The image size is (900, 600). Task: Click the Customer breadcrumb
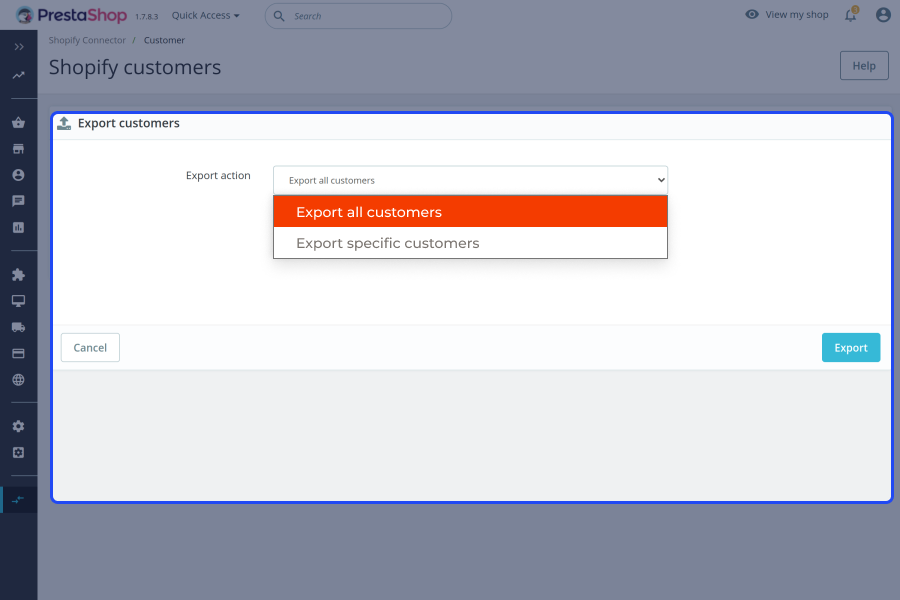pos(164,40)
